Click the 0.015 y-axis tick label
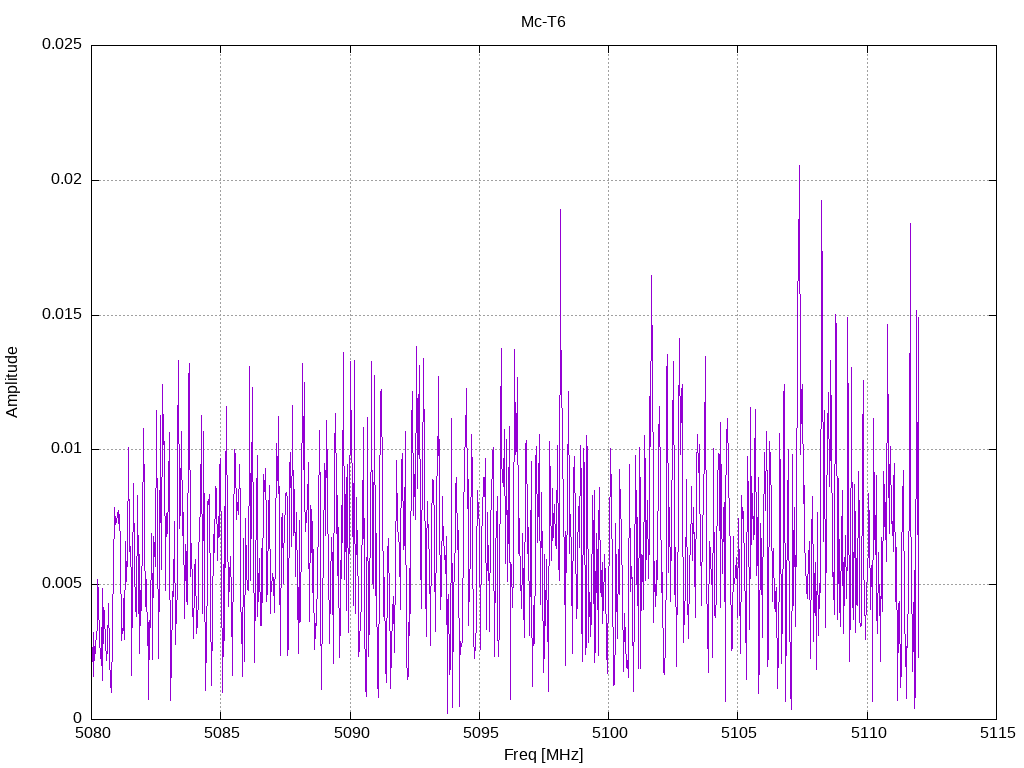 61,315
